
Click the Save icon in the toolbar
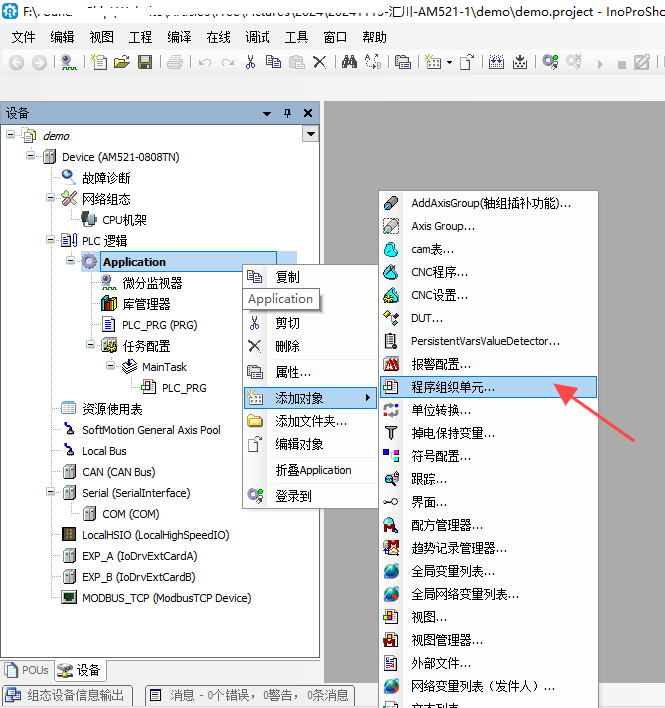pyautogui.click(x=145, y=62)
